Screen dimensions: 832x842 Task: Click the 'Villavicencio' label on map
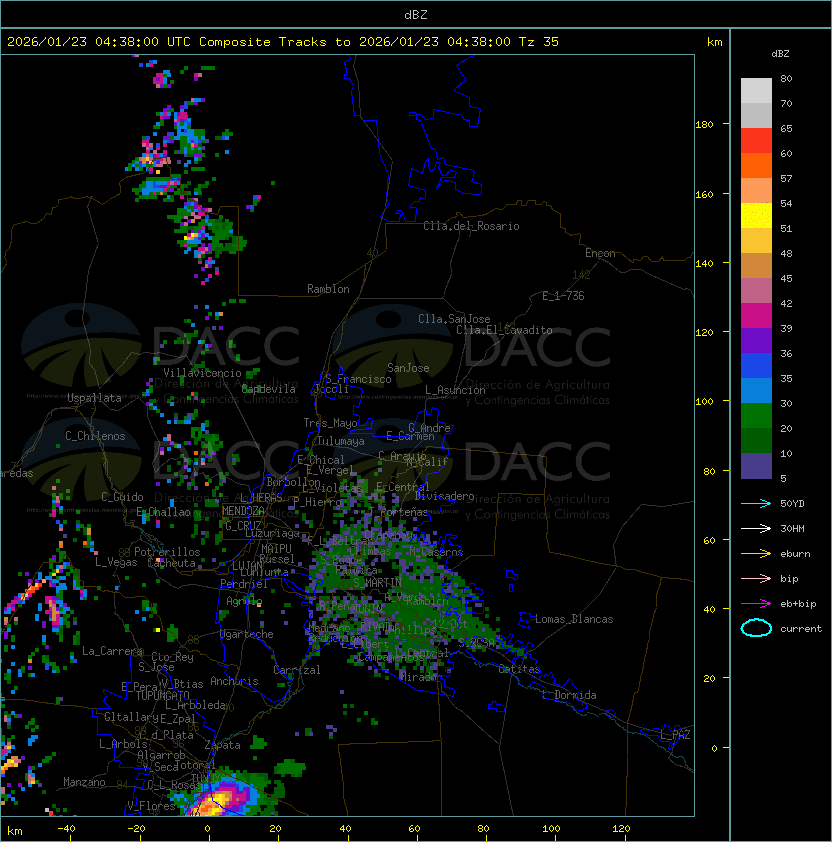pyautogui.click(x=202, y=373)
